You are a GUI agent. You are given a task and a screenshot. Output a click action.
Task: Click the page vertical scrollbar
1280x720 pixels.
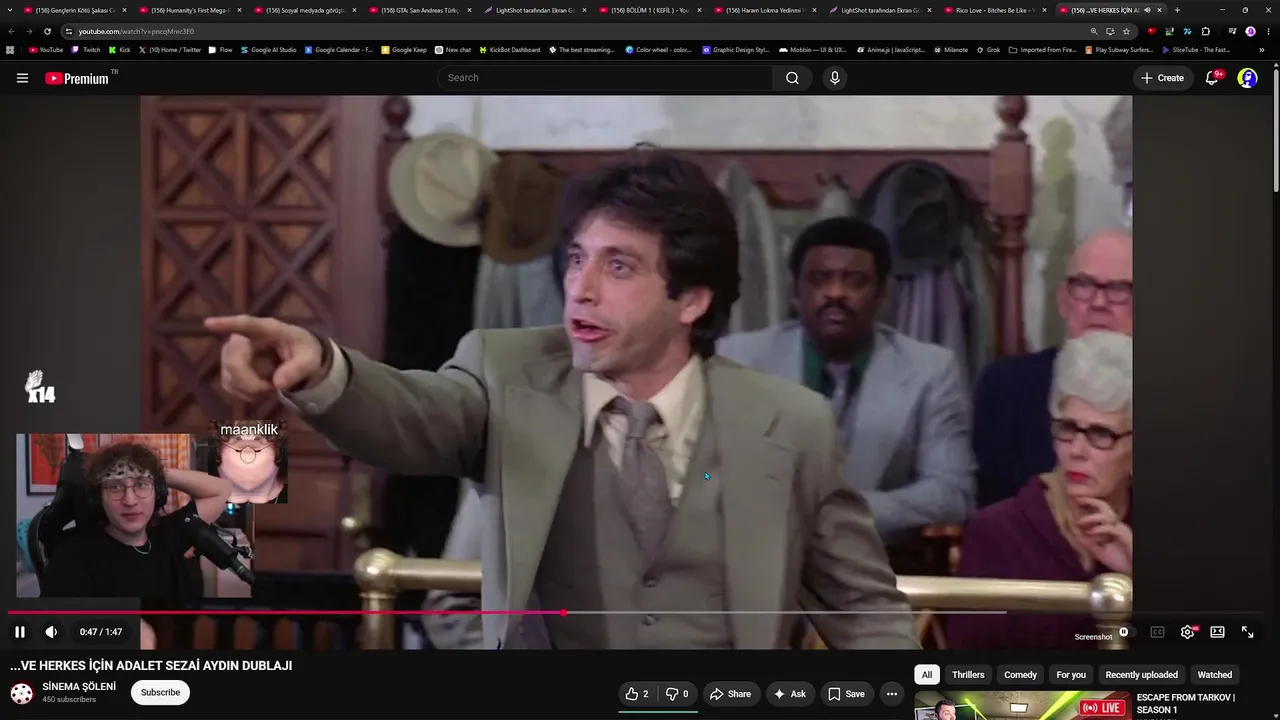coord(1275,130)
